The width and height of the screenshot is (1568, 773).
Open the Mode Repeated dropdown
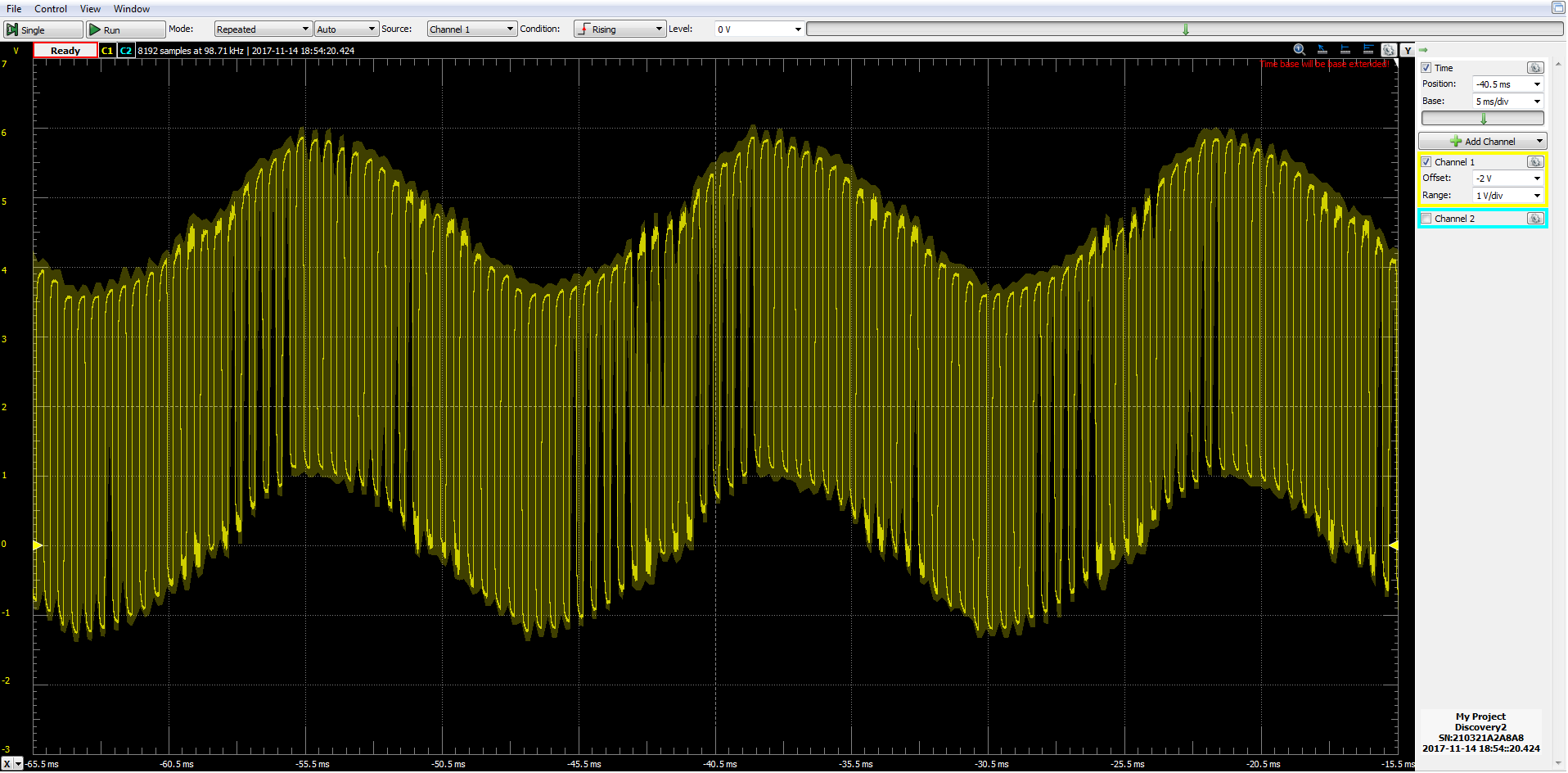[263, 29]
